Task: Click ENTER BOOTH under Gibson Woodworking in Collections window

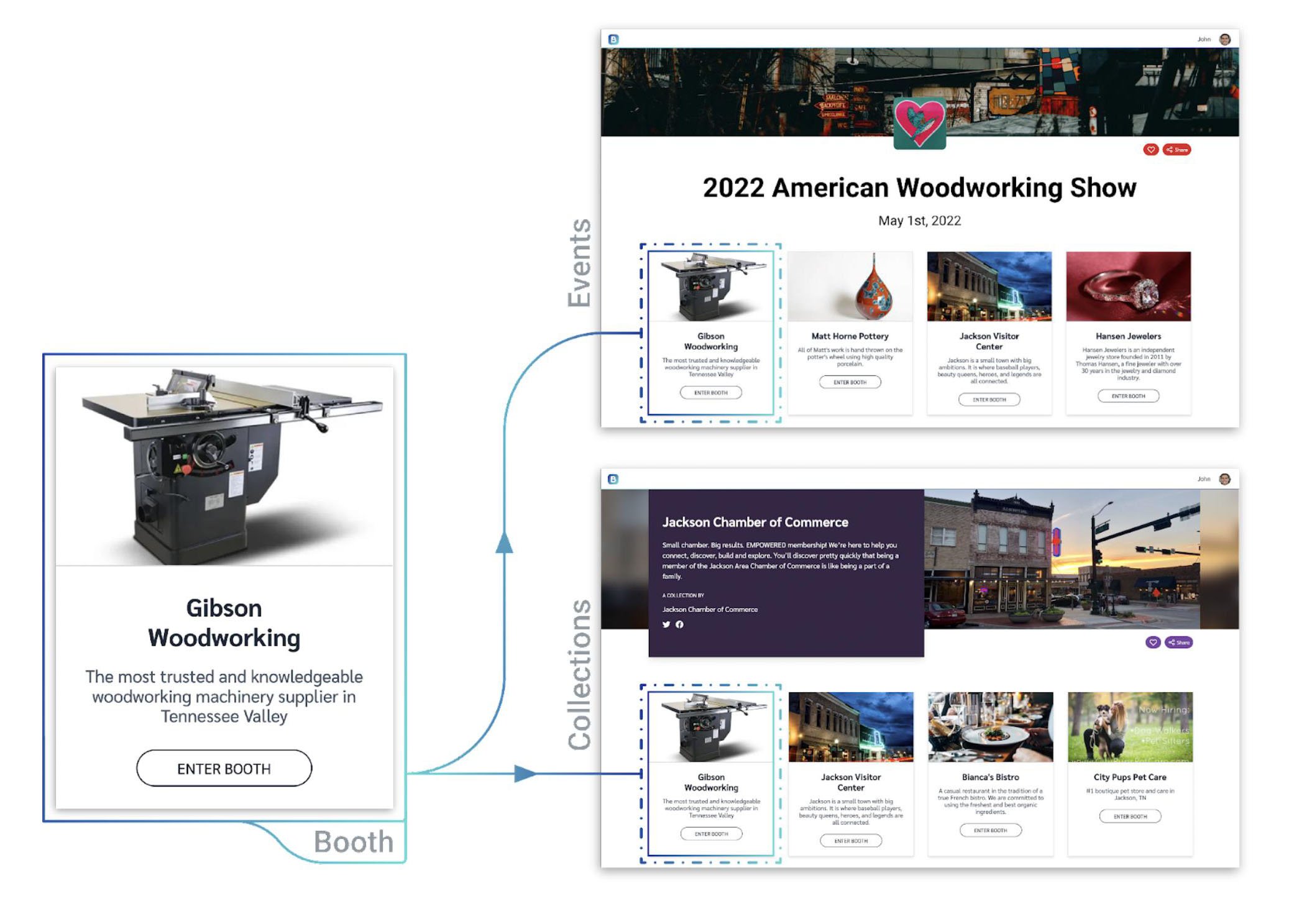Action: [711, 834]
